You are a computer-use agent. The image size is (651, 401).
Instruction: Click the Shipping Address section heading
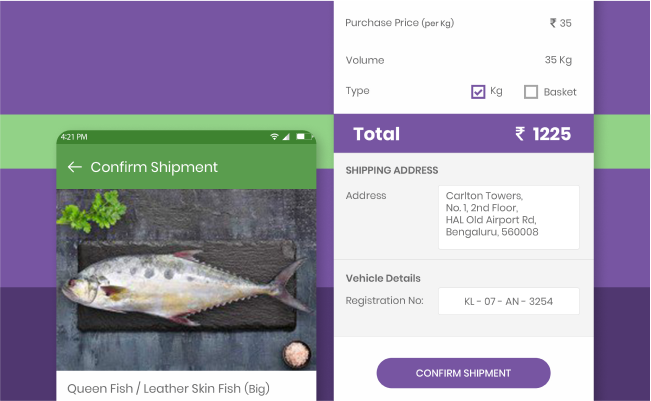click(392, 170)
